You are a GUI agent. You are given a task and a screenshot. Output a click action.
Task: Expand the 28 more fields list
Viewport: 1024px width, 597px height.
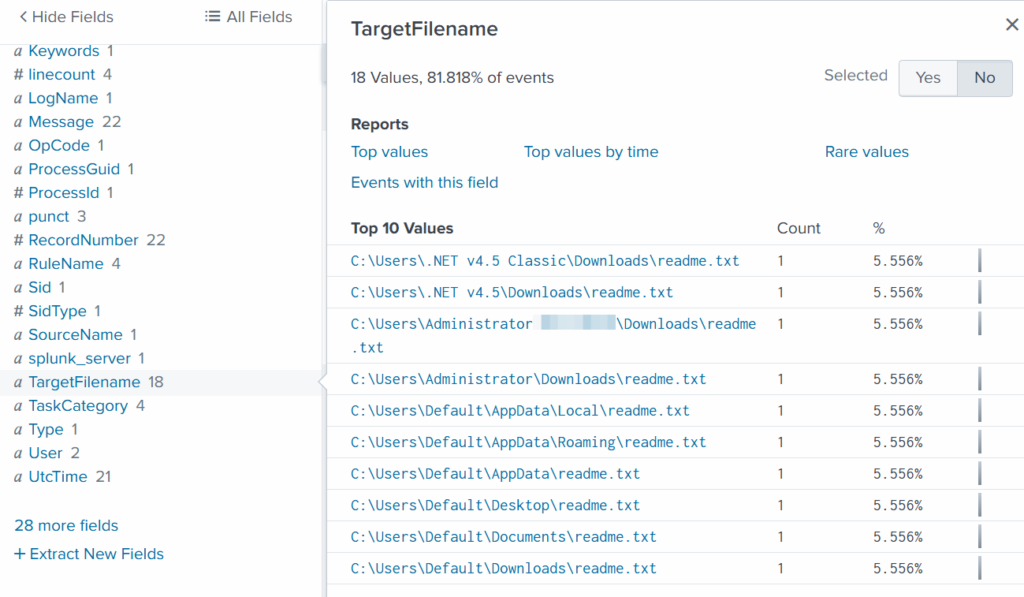point(66,526)
